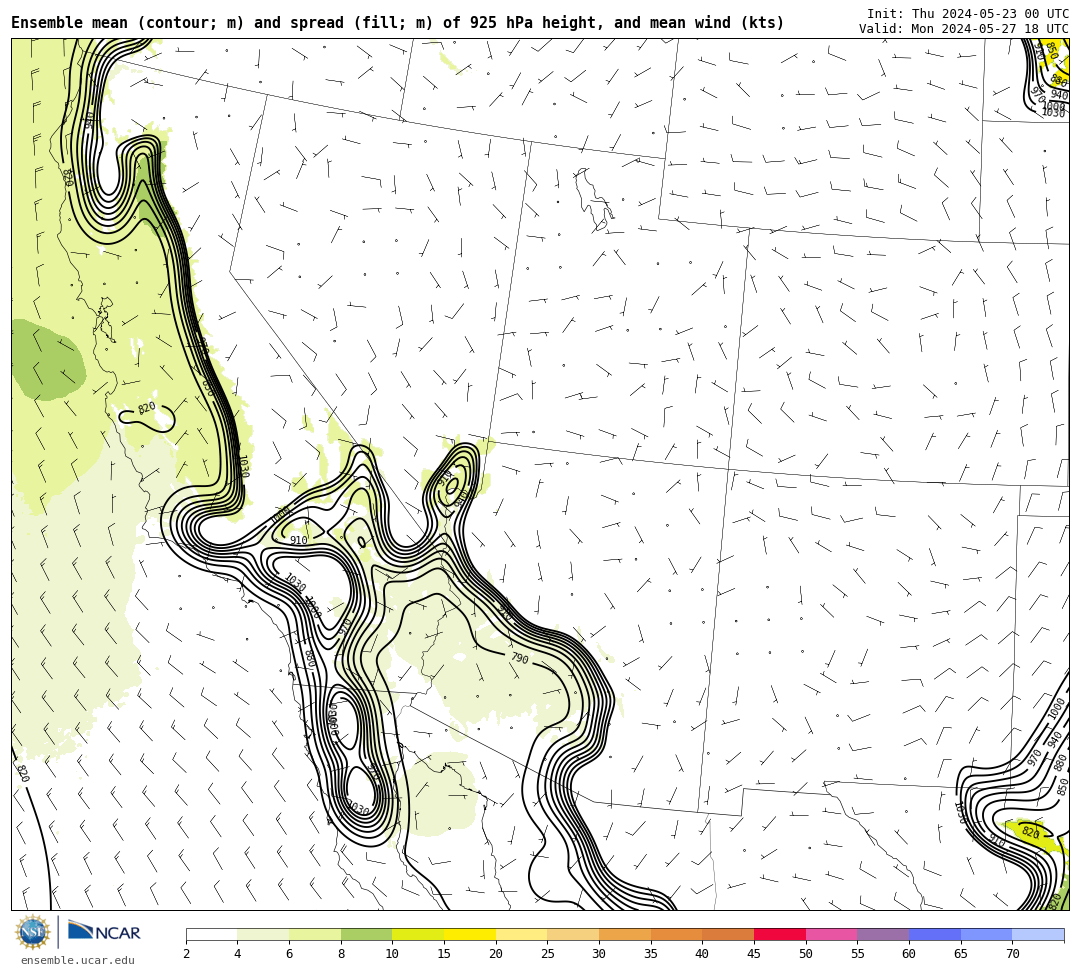Click the colorbar tick label 2
Viewport: 1080px width, 973px height.
pyautogui.click(x=186, y=954)
